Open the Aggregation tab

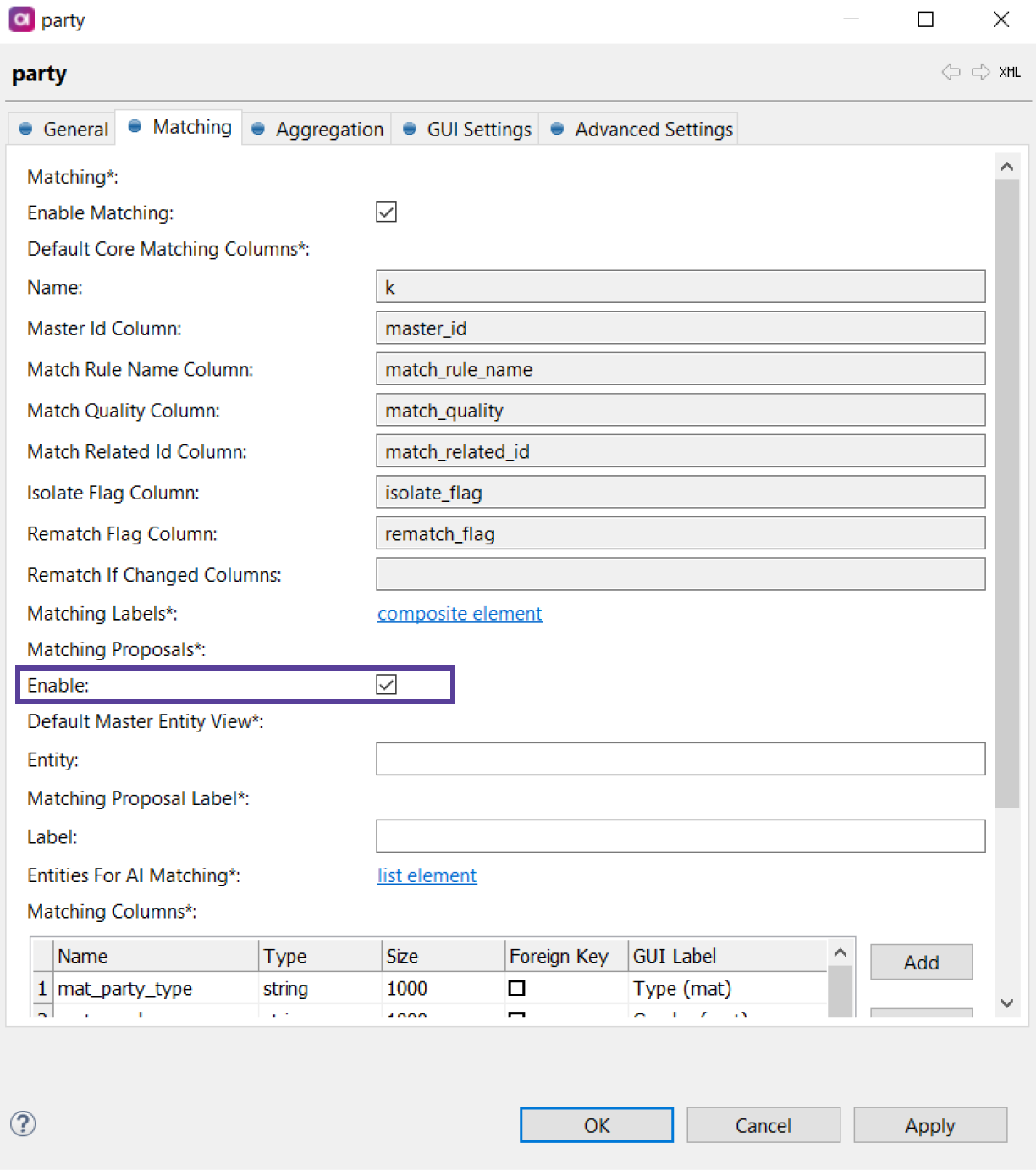(317, 129)
